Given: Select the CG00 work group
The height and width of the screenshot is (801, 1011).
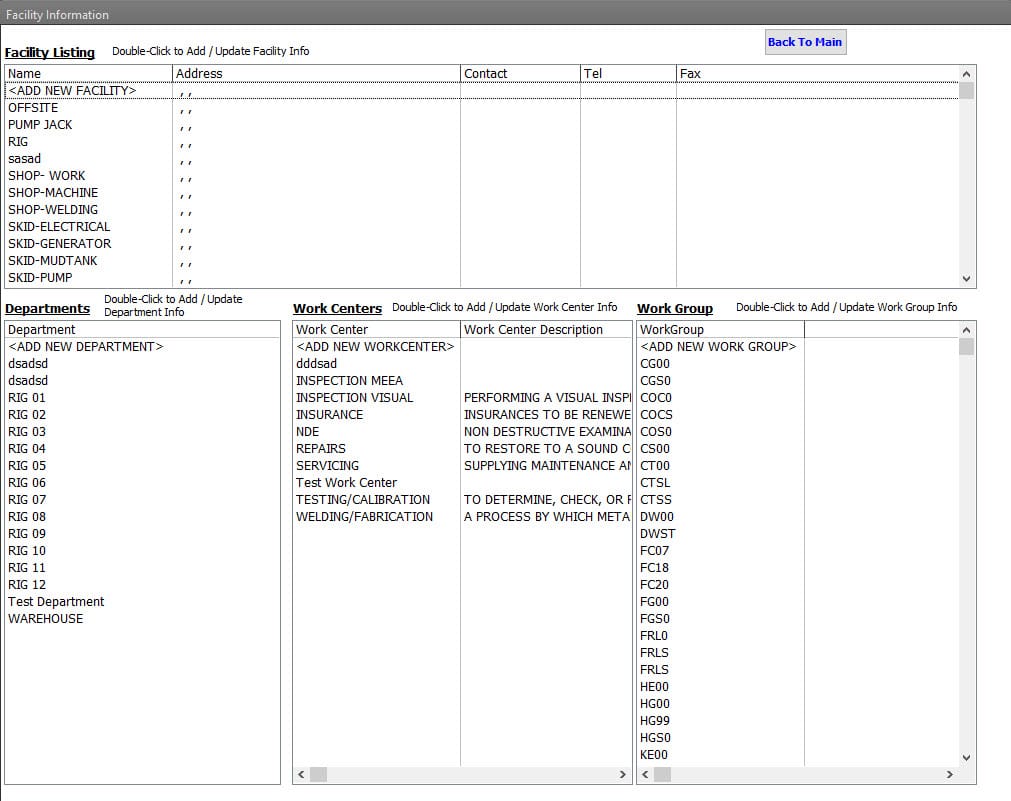Looking at the screenshot, I should 798,364.
